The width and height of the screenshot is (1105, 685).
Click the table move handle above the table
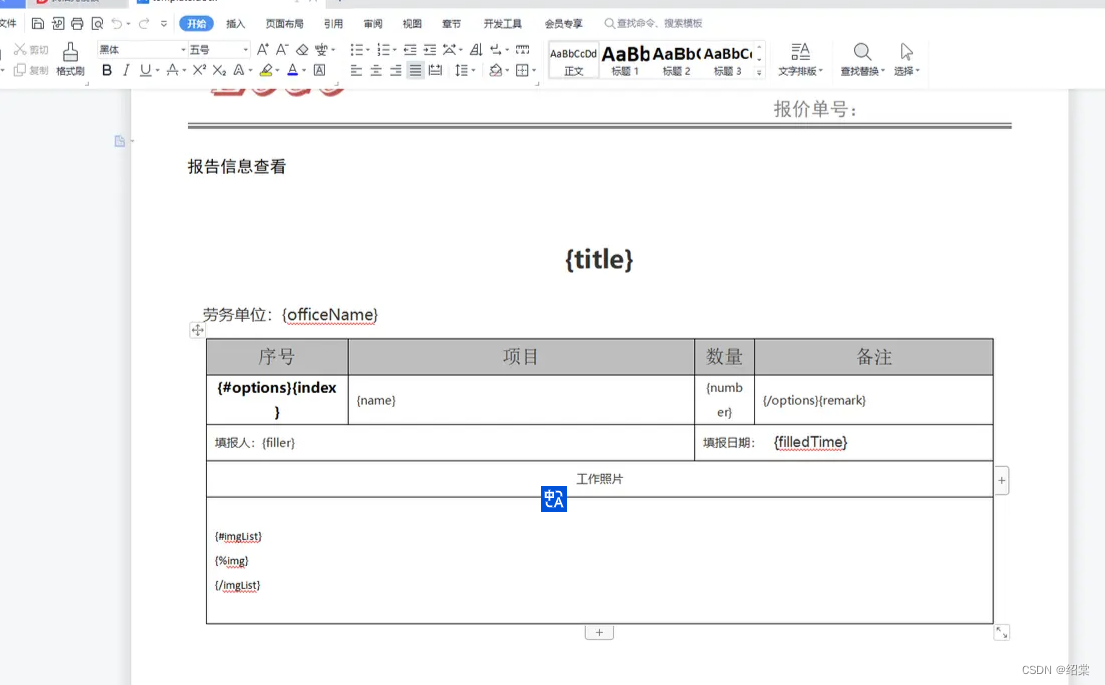[x=197, y=330]
